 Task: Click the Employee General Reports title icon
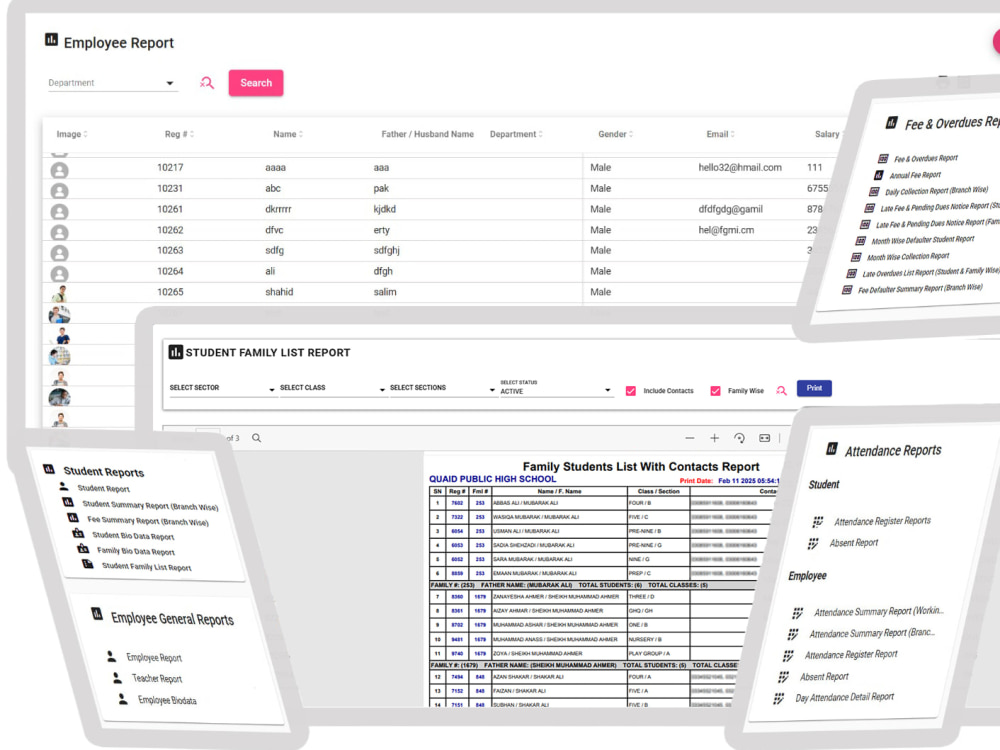pos(97,614)
